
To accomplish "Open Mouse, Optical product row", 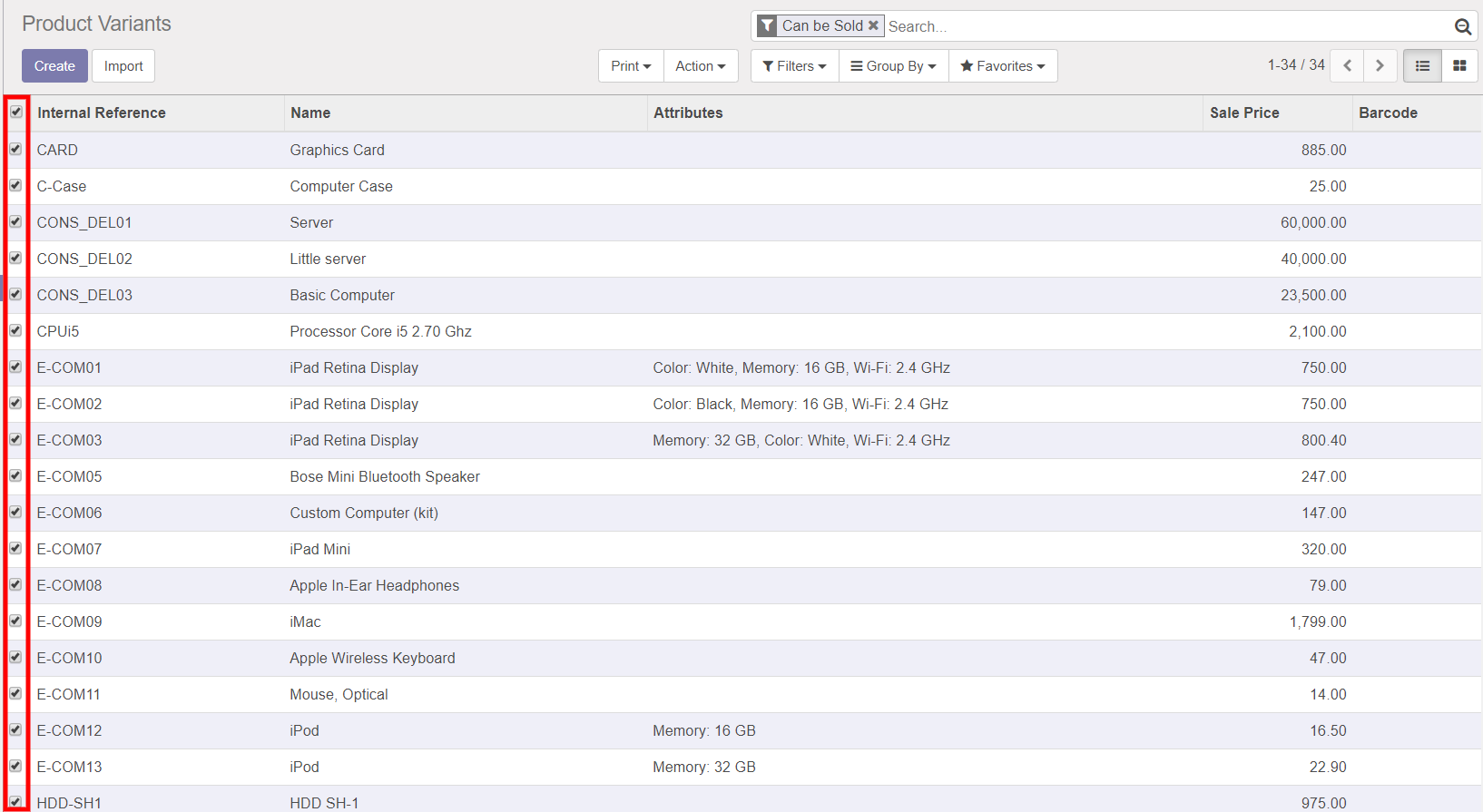I will (x=742, y=694).
